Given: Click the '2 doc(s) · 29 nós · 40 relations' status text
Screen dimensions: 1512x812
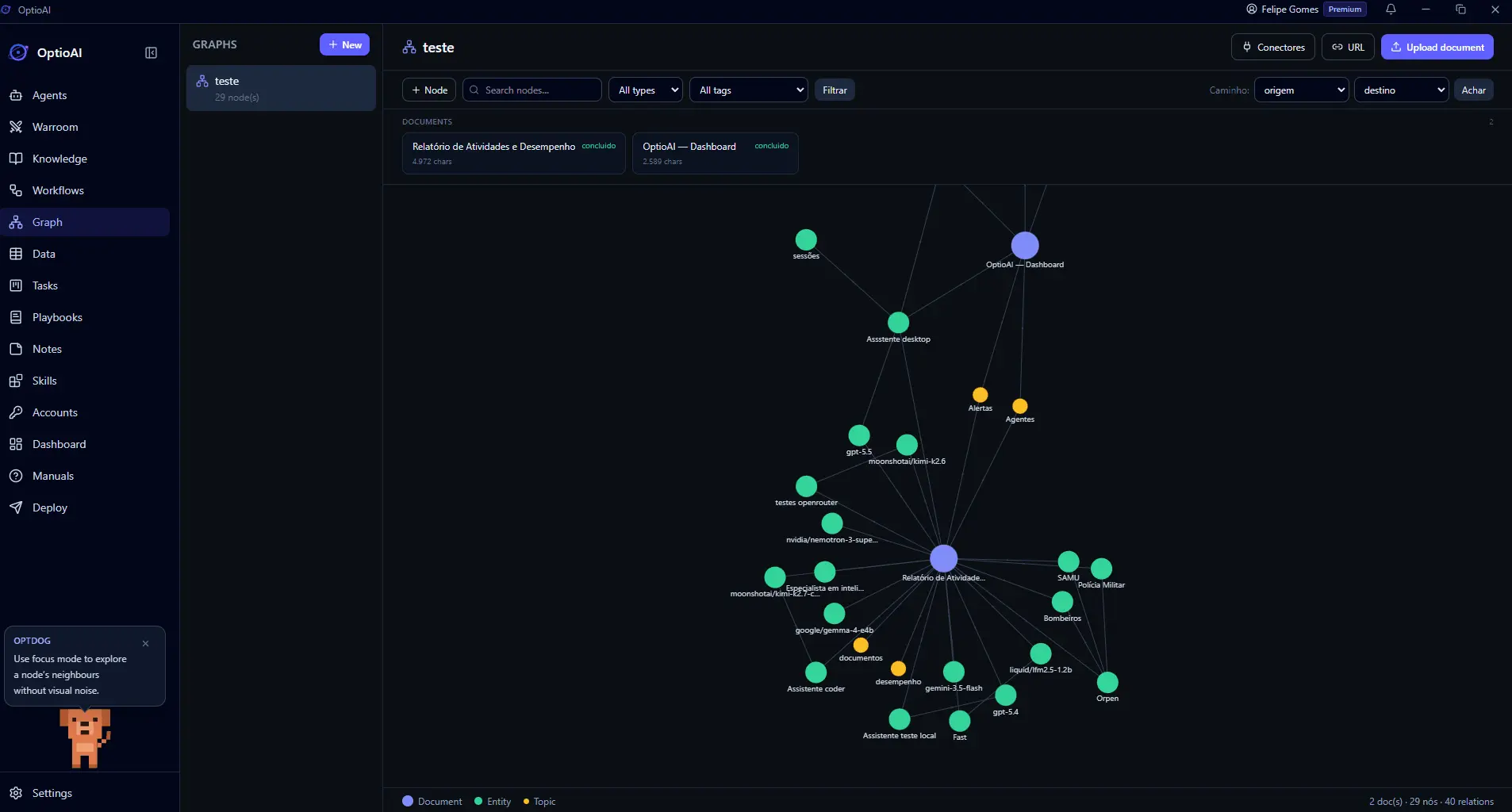Looking at the screenshot, I should (1431, 802).
